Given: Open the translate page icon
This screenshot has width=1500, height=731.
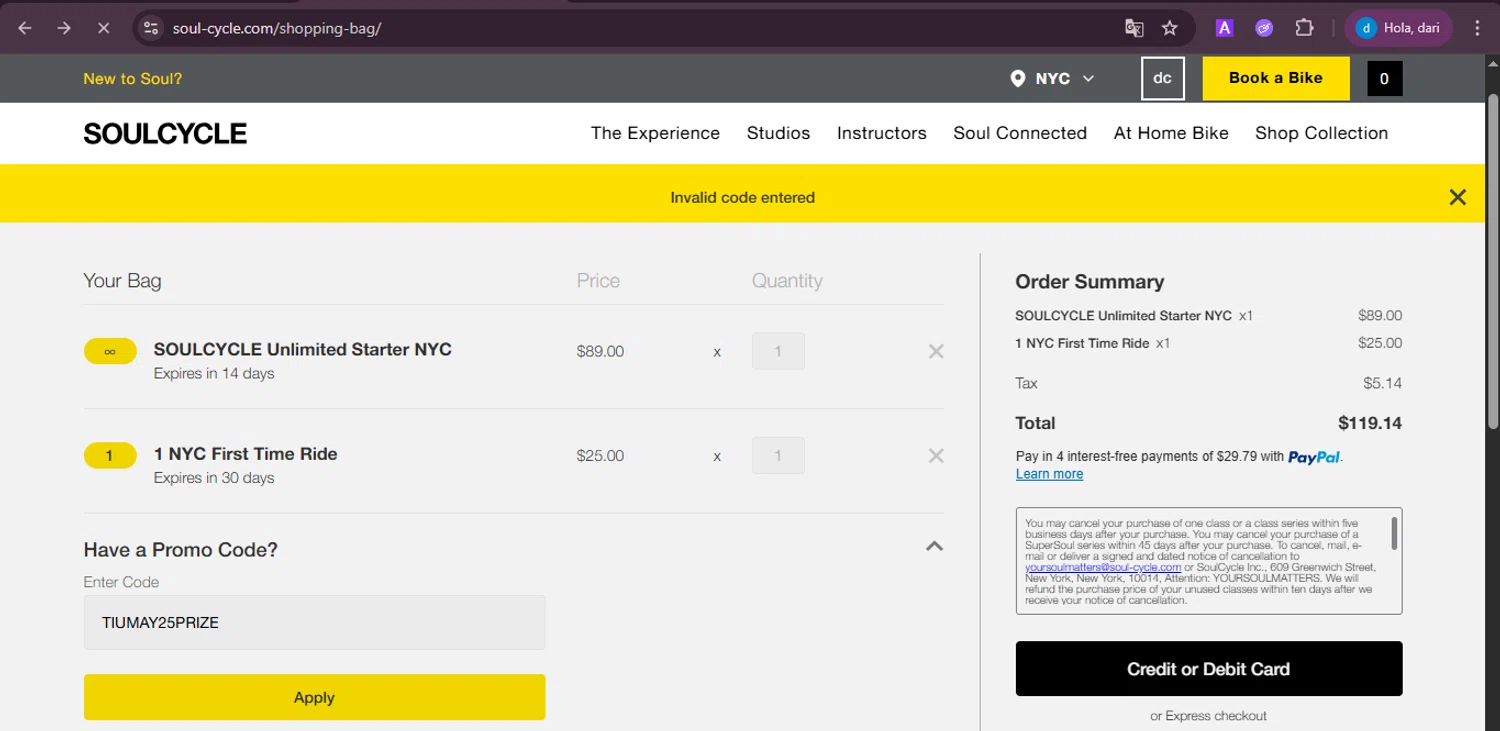Looking at the screenshot, I should click(x=1134, y=28).
